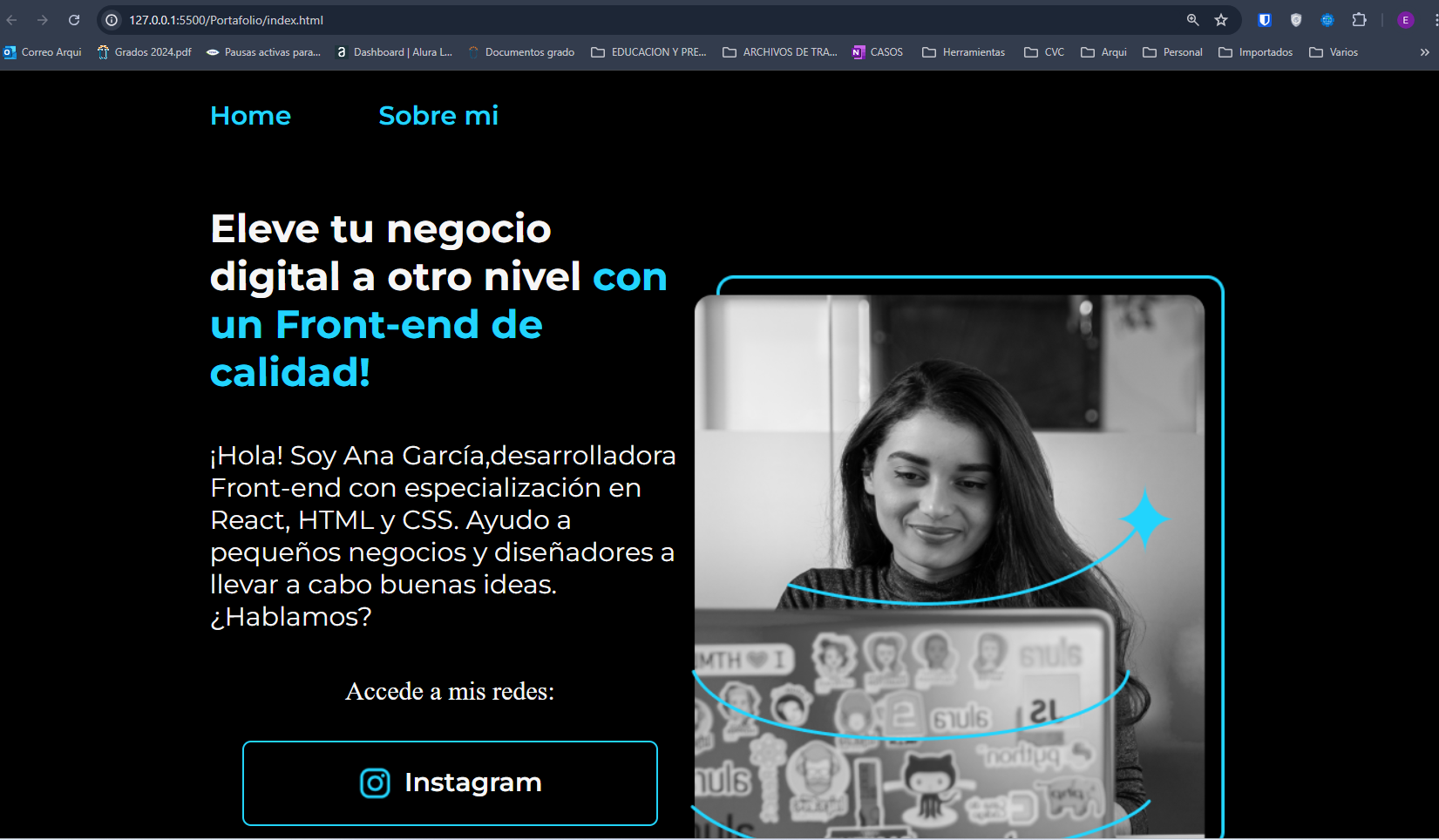1439x840 pixels.
Task: Reload the page with refresh icon
Action: [x=74, y=20]
